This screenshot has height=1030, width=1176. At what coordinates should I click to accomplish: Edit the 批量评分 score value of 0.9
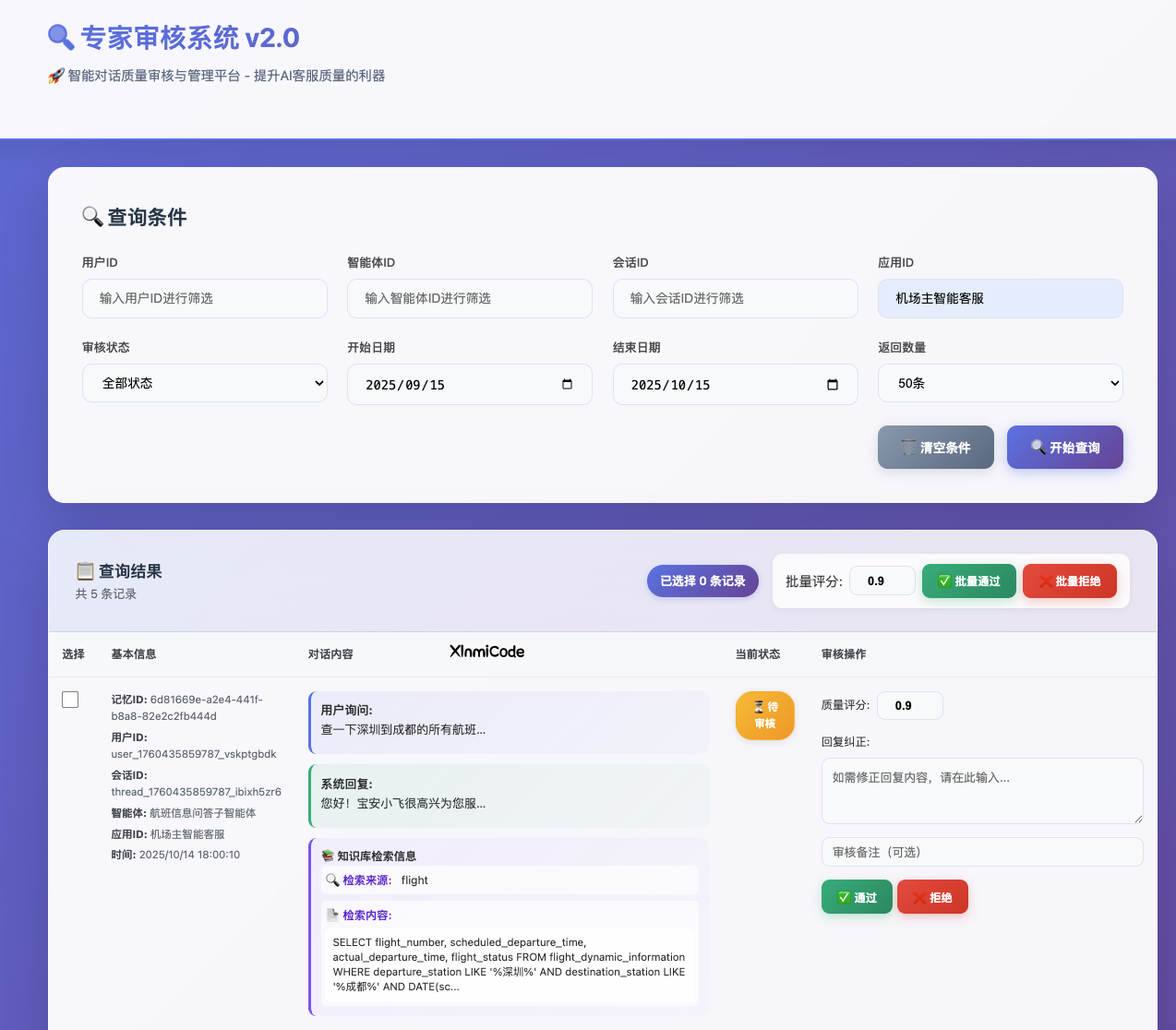[x=882, y=581]
